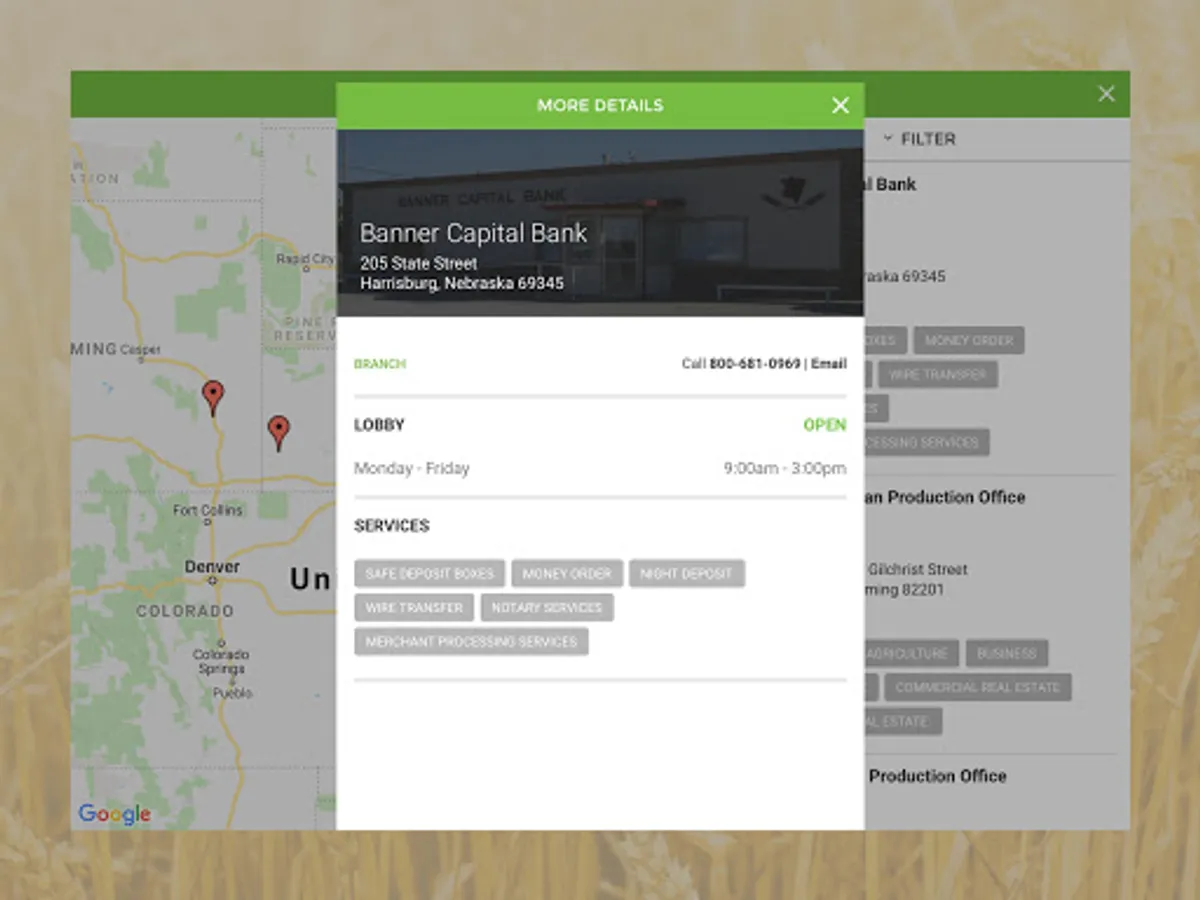Screen dimensions: 1200x900
Task: Toggle the SAFE DEPOSIT BOXES service chip
Action: 430,573
